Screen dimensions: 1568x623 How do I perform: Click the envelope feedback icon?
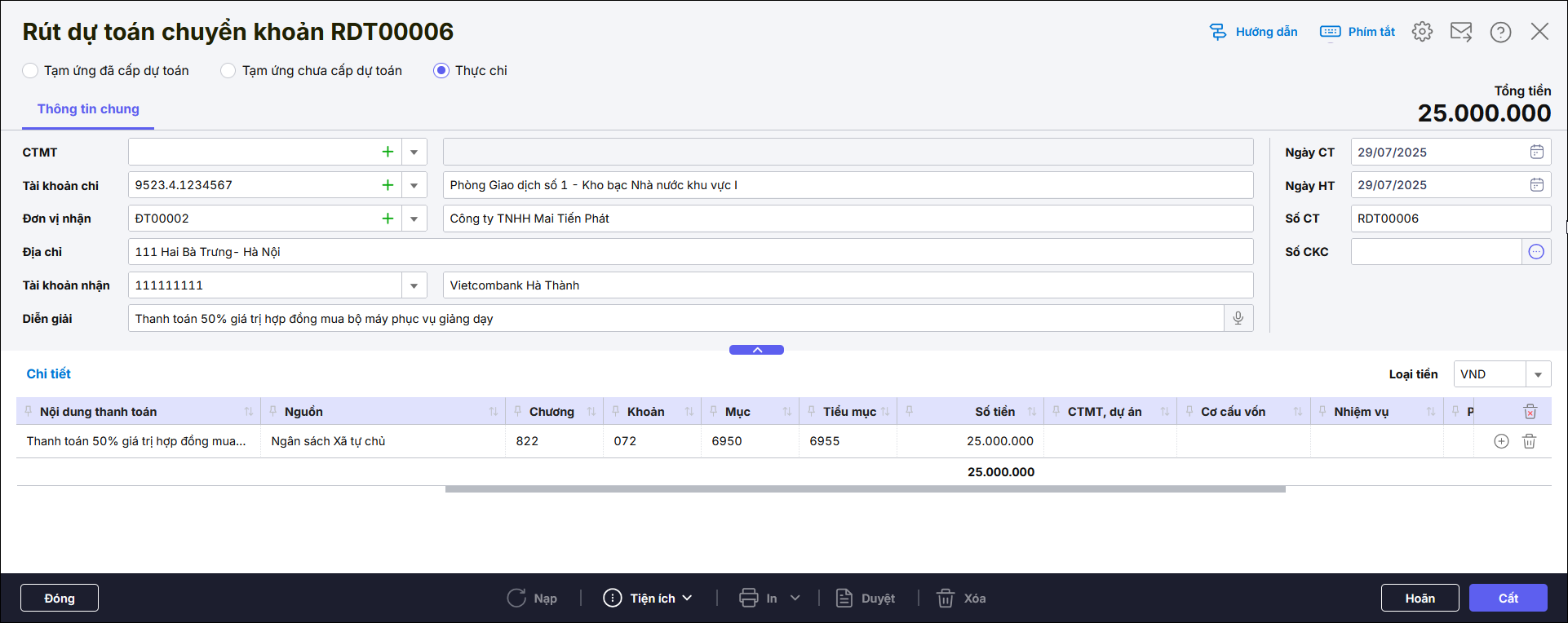point(1461,32)
